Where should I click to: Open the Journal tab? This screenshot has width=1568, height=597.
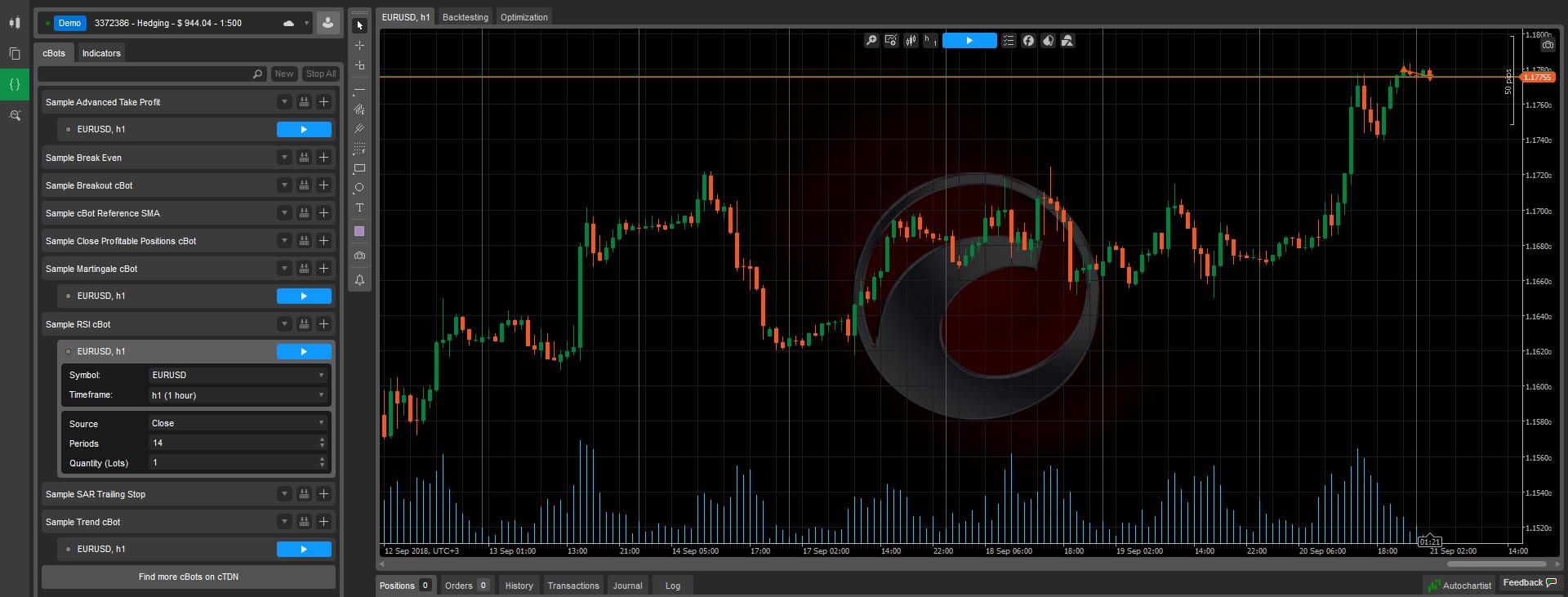pyautogui.click(x=627, y=586)
